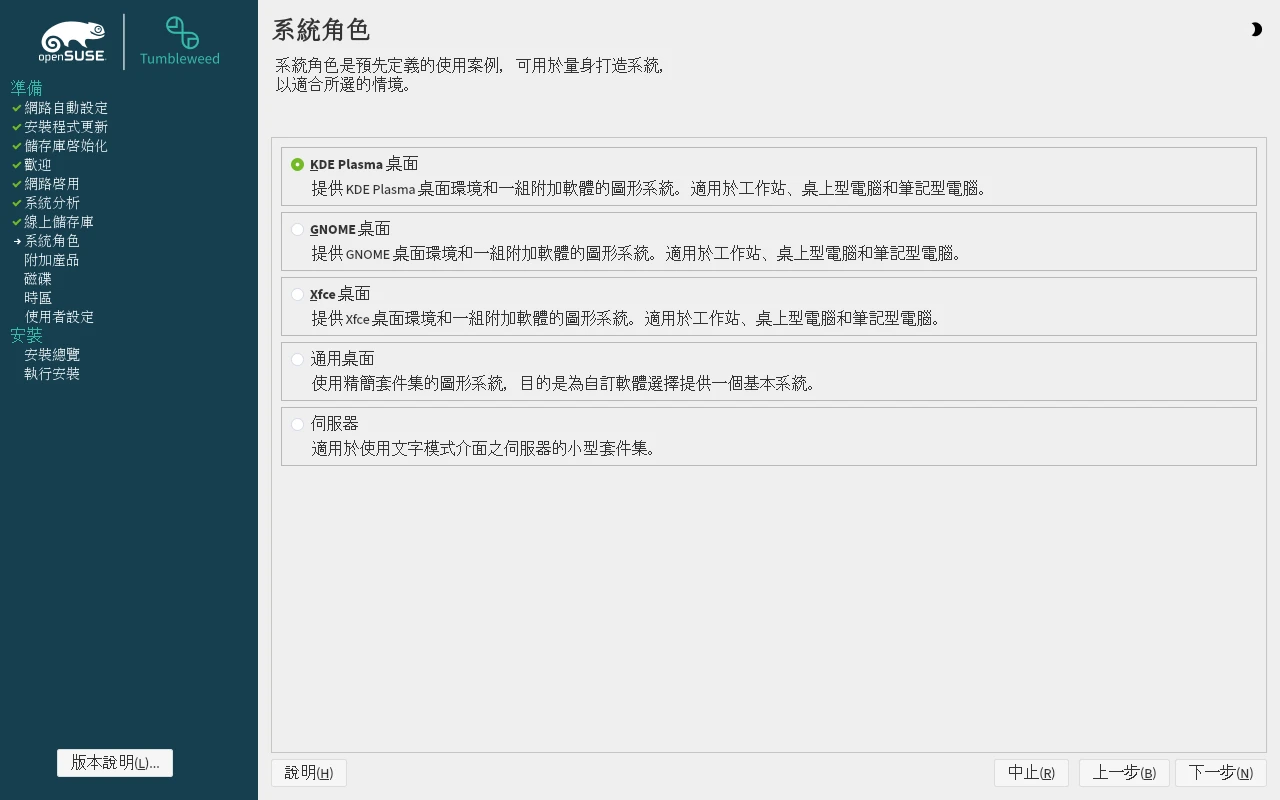Click the Xfce description line

point(627,318)
